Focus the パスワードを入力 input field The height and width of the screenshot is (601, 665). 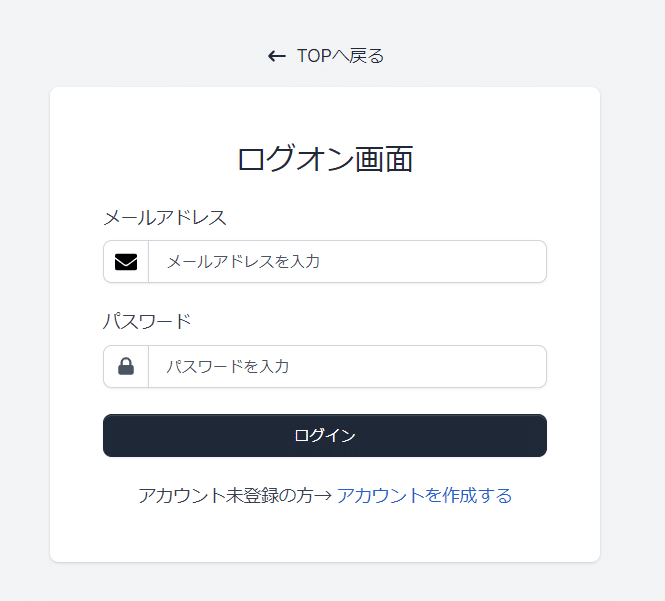coord(346,367)
